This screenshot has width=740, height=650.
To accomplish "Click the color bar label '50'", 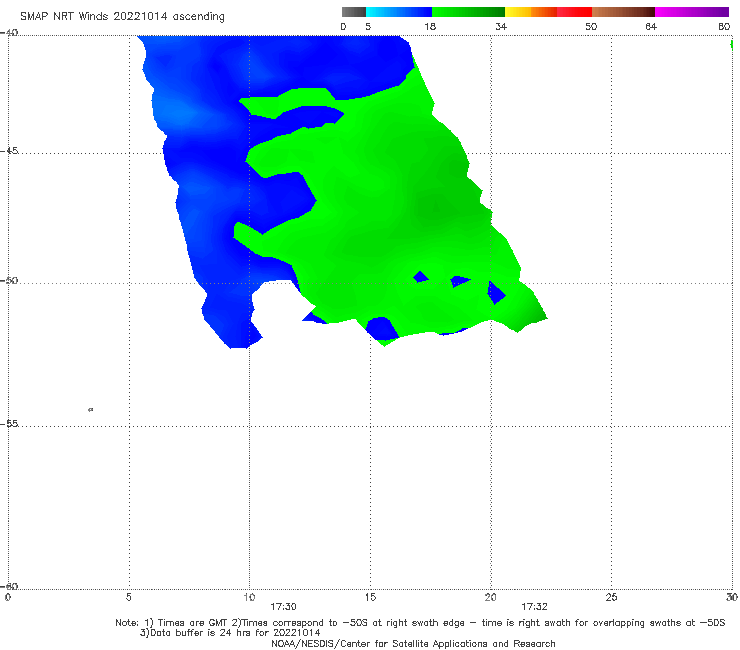I will 591,26.
